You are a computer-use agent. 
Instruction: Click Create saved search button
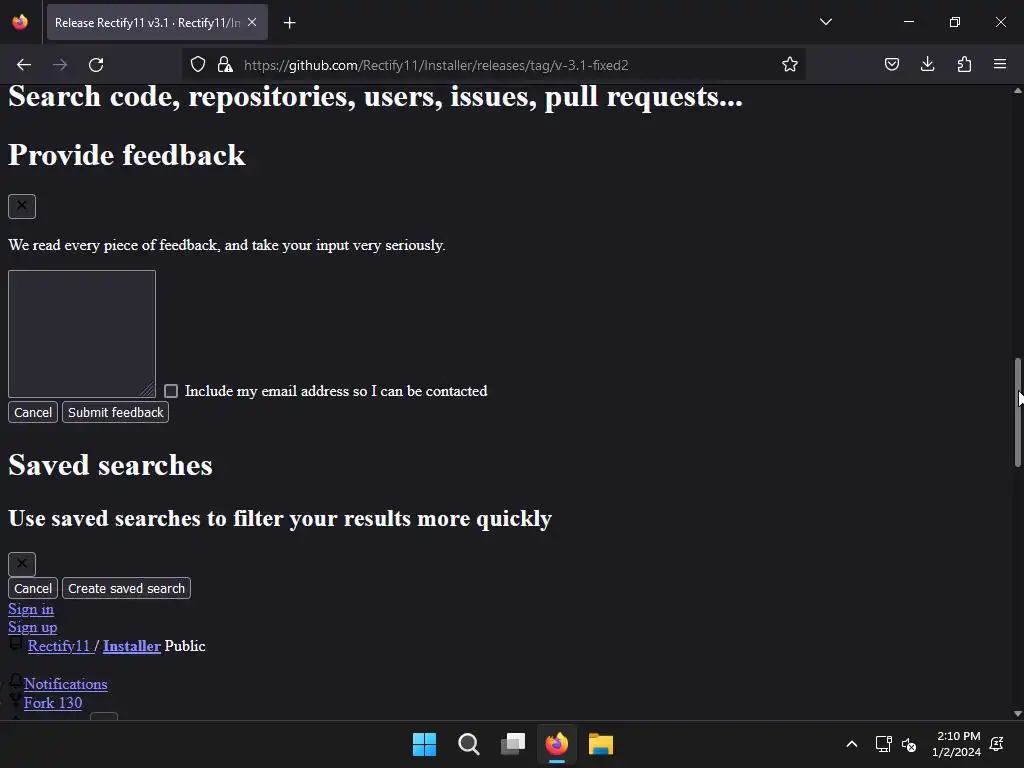click(x=126, y=588)
